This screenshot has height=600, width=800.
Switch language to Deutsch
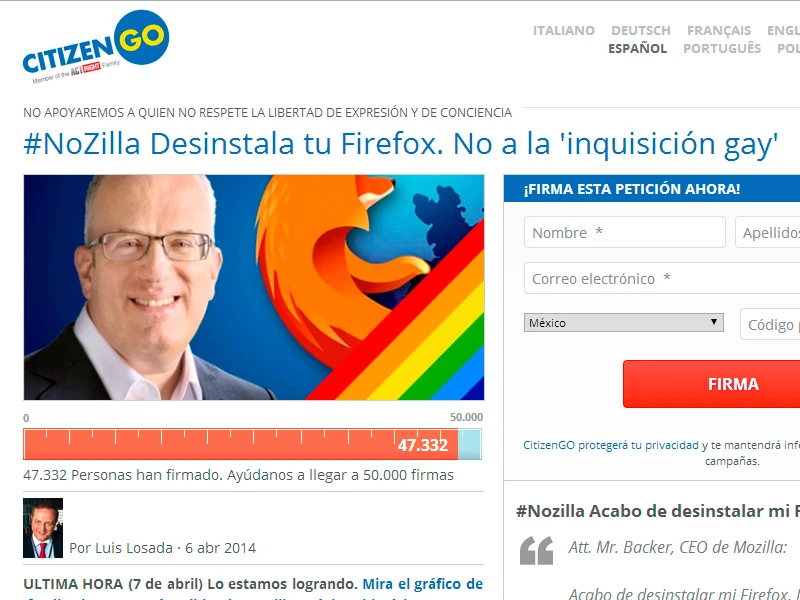pyautogui.click(x=641, y=31)
